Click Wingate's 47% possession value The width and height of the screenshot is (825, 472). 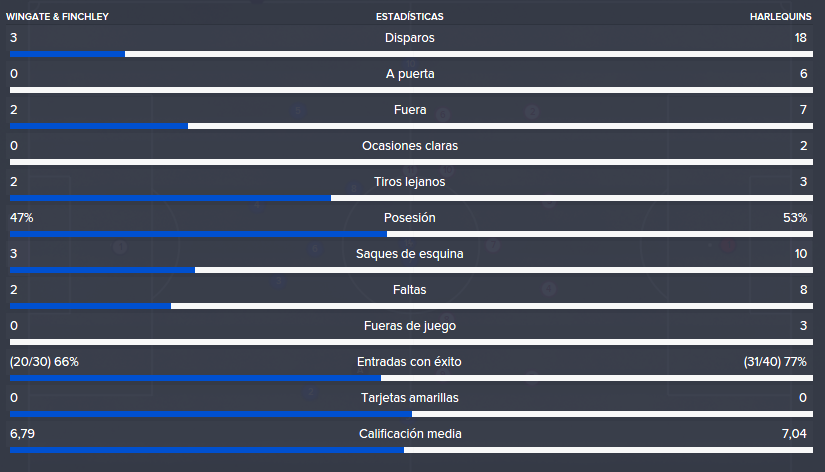tap(22, 218)
